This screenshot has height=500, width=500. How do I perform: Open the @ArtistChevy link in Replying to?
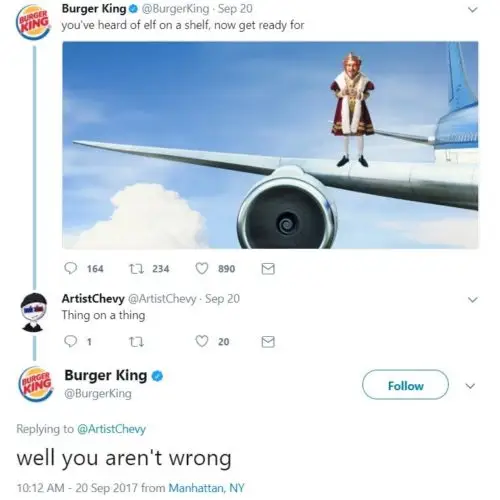pyautogui.click(x=111, y=429)
